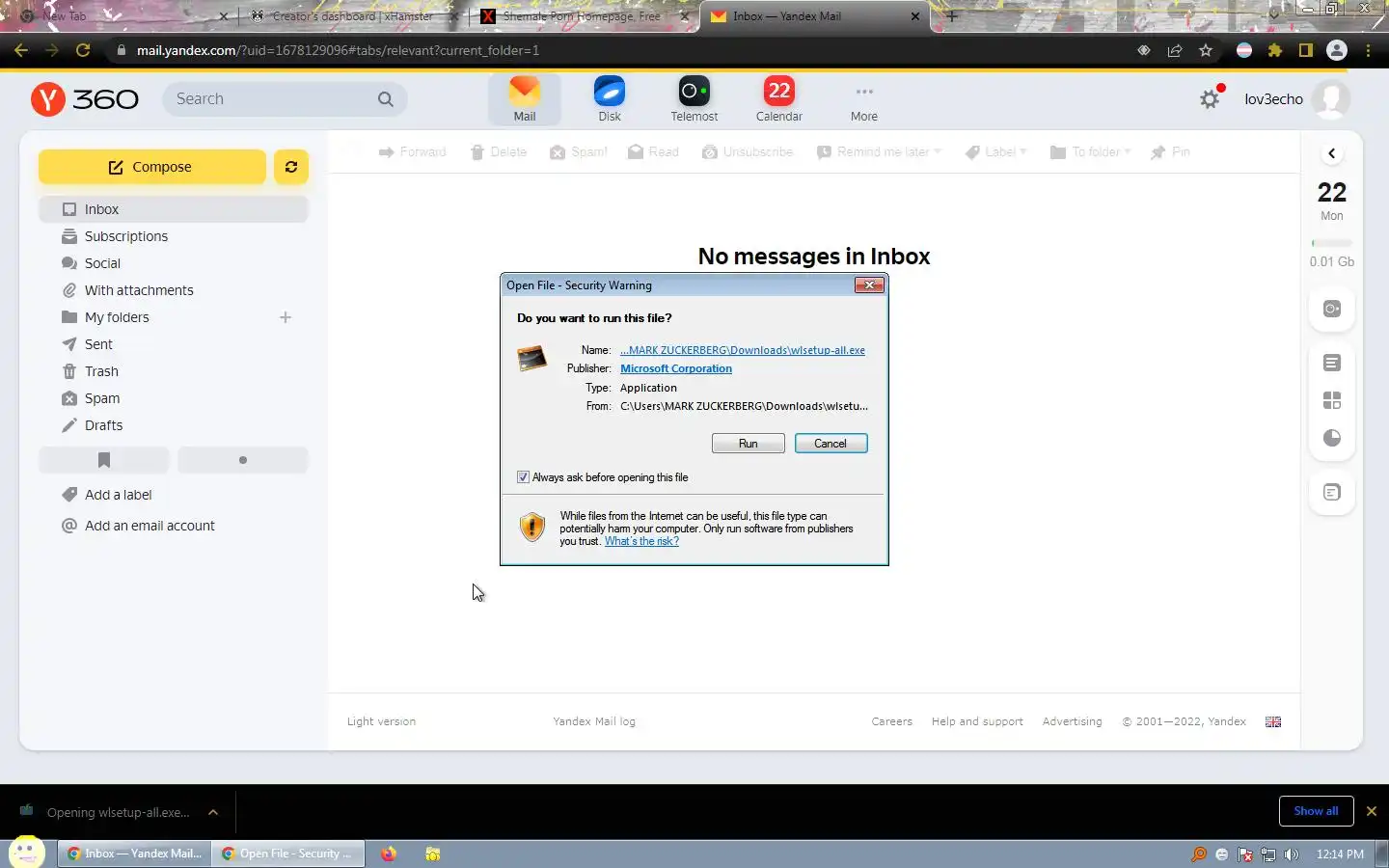
Task: Click the bookmark star icon in address bar
Action: 1205,50
